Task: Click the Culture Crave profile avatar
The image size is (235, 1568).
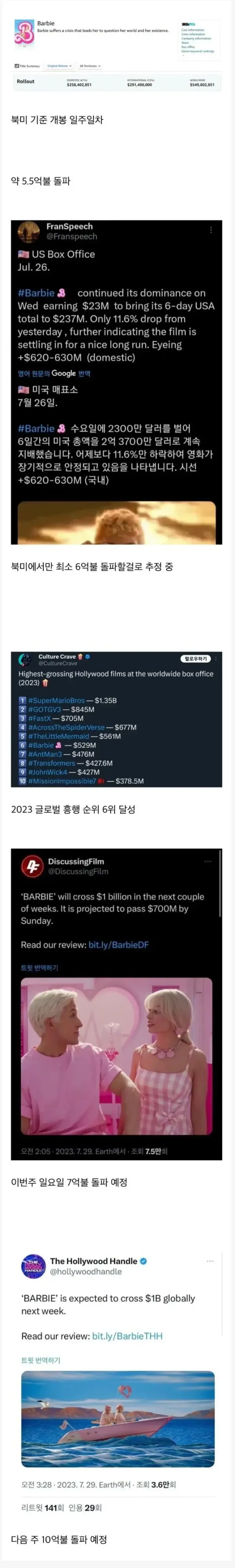Action: (x=25, y=660)
